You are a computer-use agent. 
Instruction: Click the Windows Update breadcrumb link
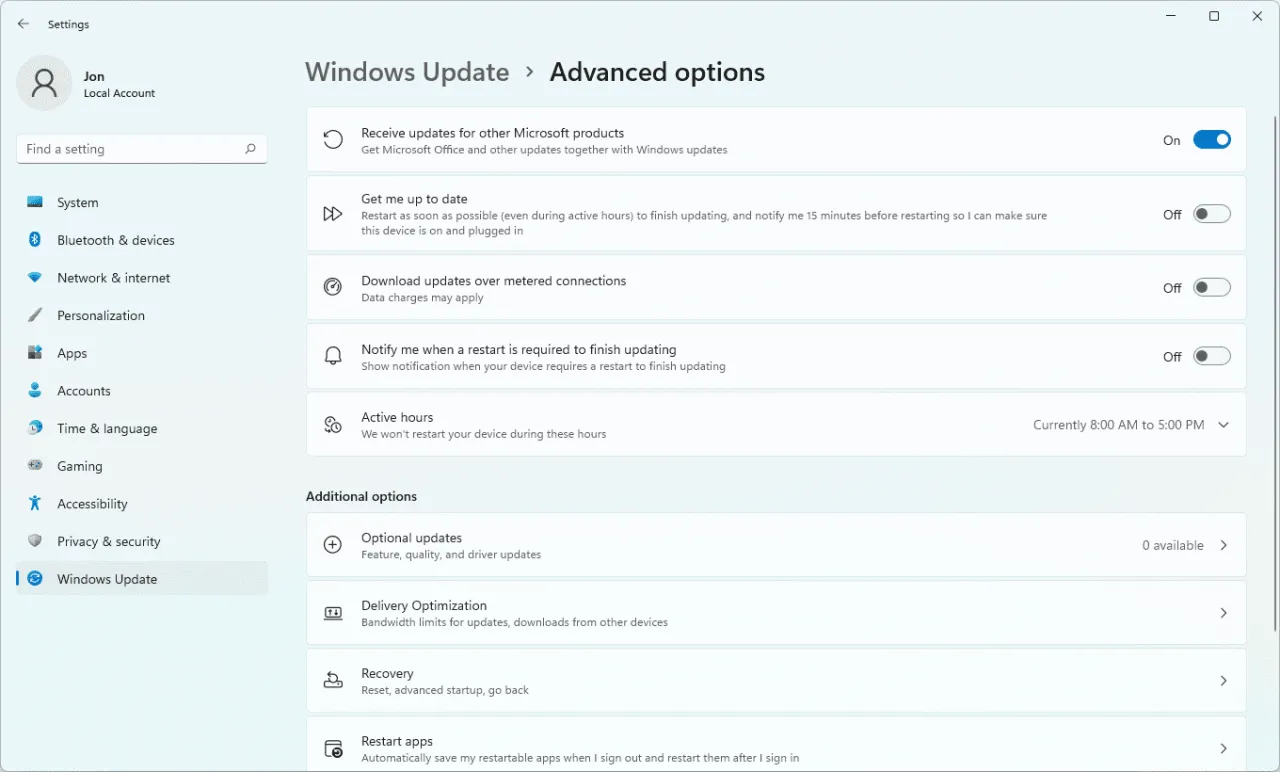pos(407,72)
